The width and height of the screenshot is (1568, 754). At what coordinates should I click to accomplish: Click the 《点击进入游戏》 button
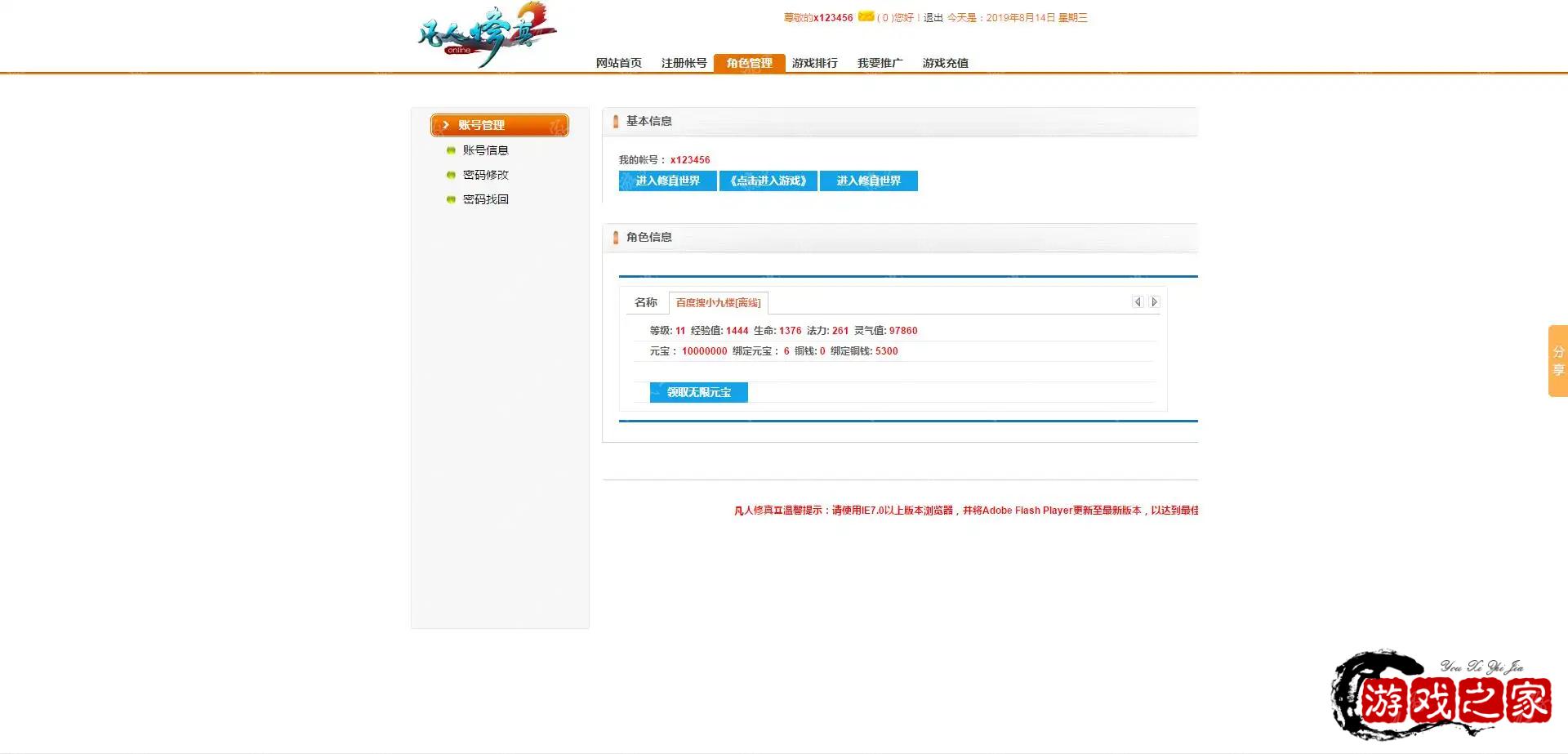768,181
